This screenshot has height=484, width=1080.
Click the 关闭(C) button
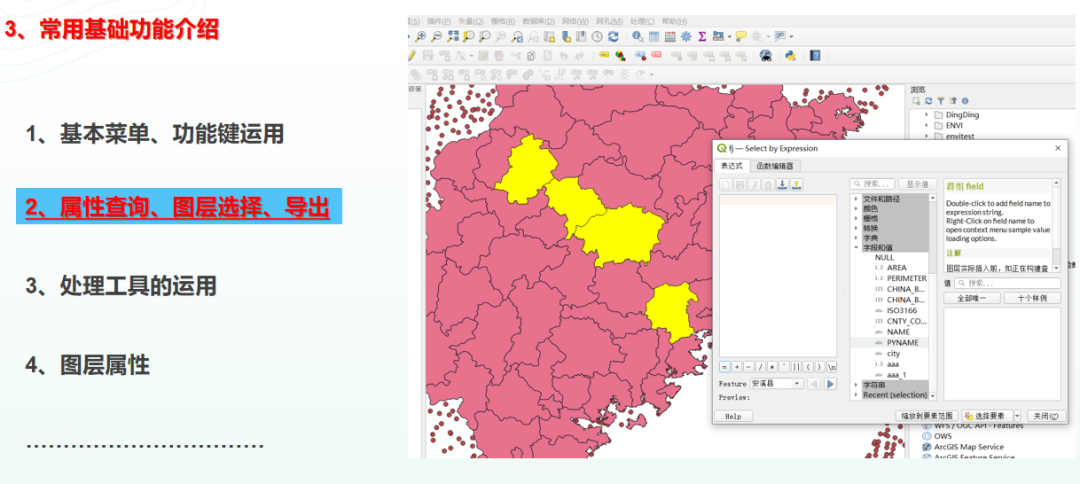click(x=1046, y=417)
